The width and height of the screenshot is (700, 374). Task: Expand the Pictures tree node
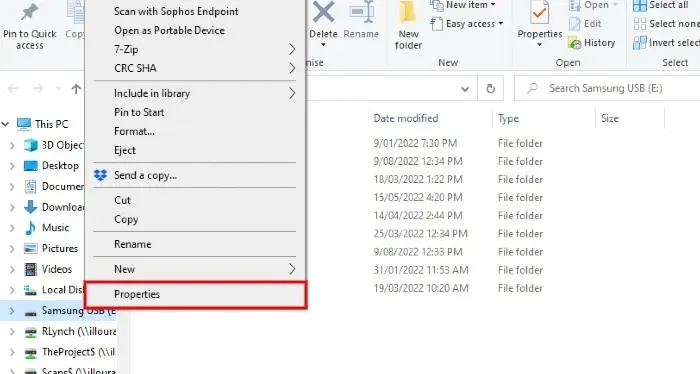click(12, 248)
